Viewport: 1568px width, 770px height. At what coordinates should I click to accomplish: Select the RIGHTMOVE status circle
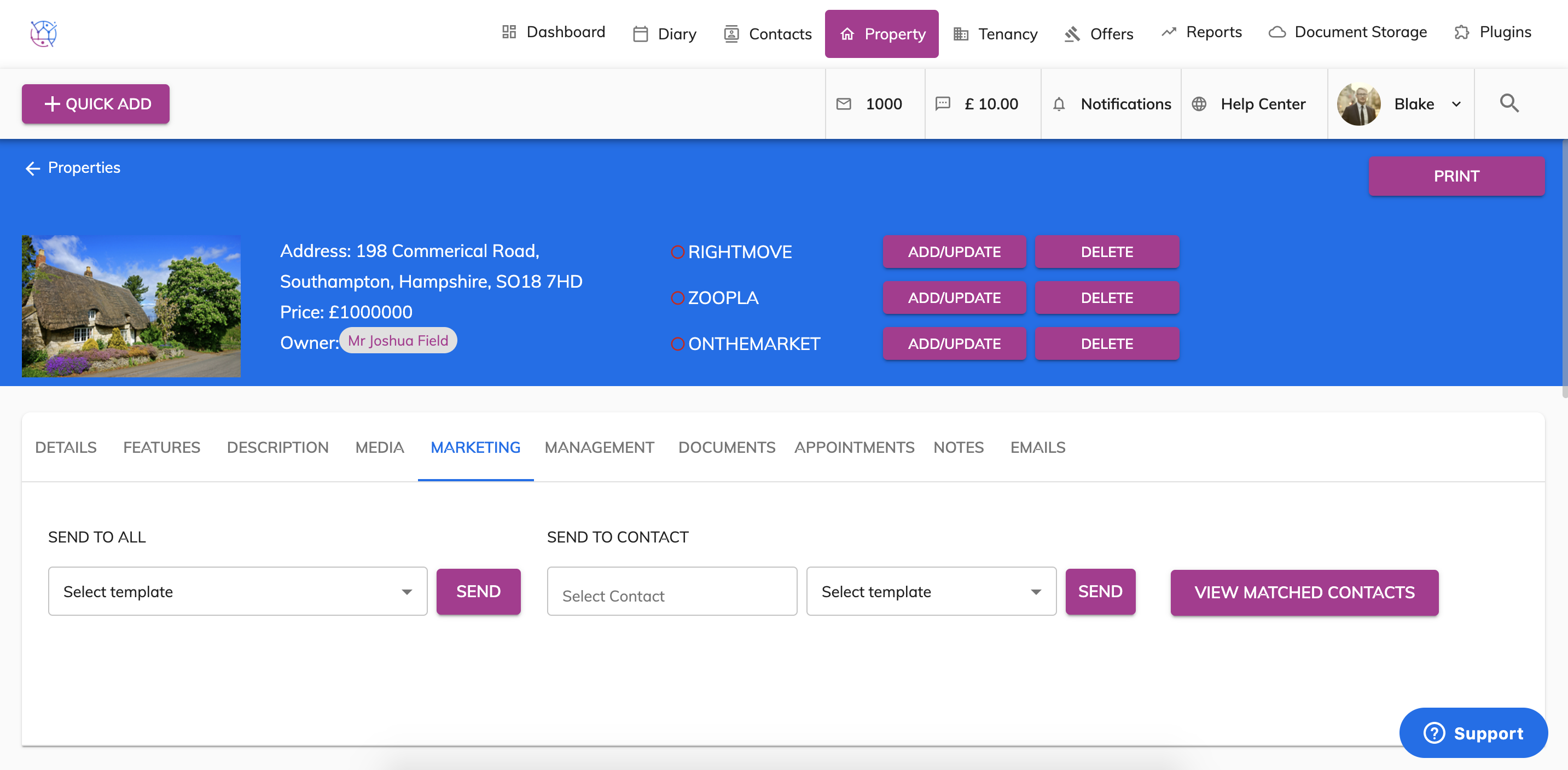pos(677,252)
